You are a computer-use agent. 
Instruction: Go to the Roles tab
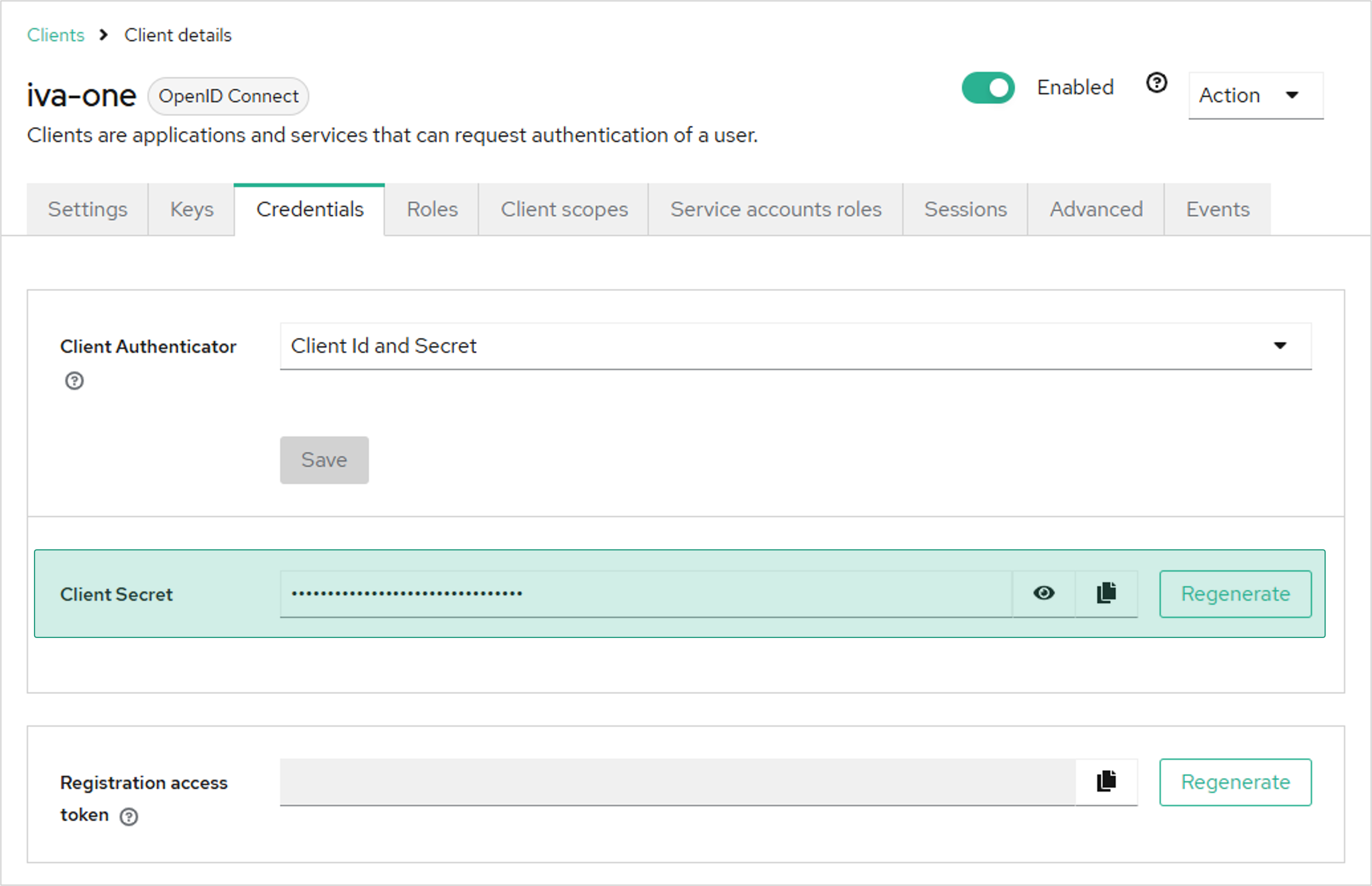click(432, 209)
